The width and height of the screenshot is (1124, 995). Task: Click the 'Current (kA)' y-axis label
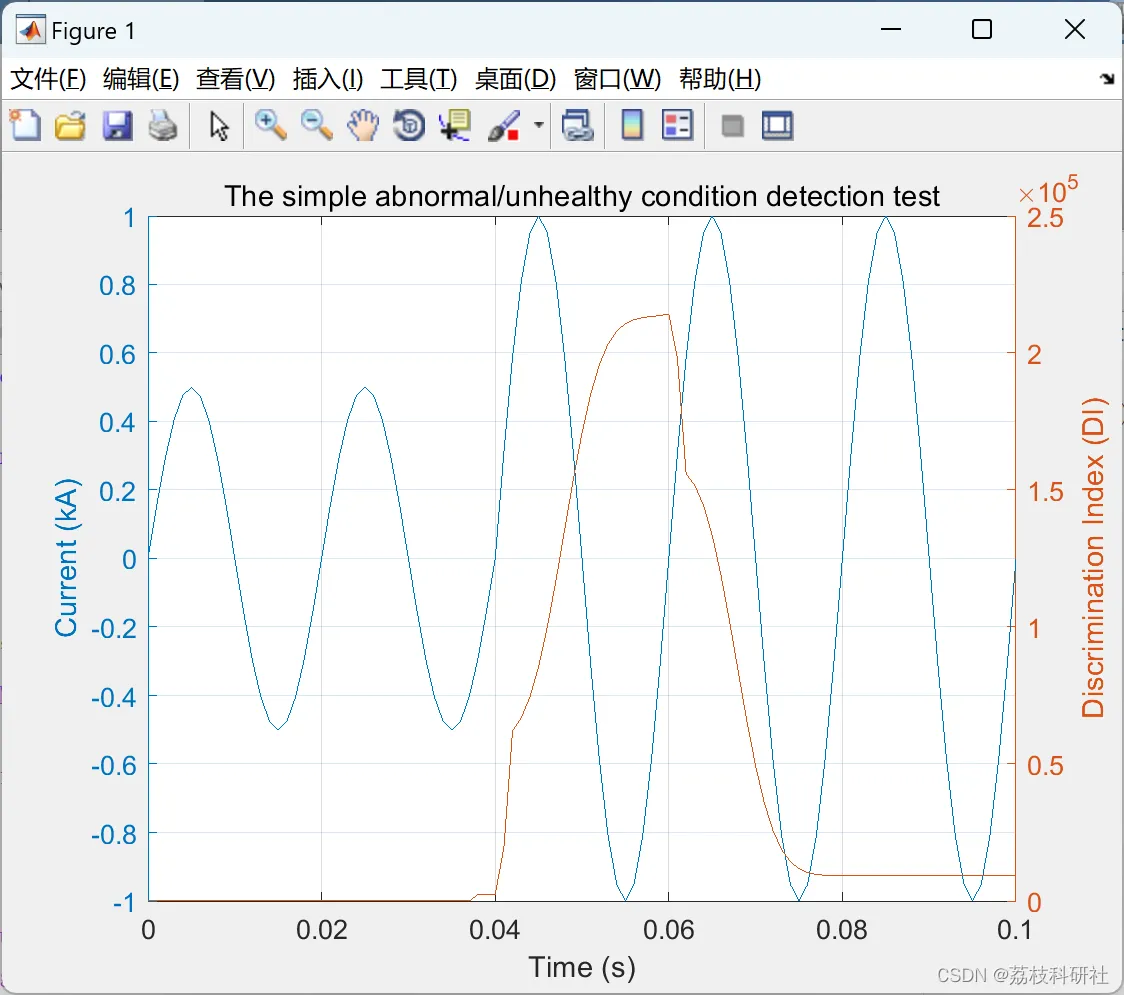66,558
